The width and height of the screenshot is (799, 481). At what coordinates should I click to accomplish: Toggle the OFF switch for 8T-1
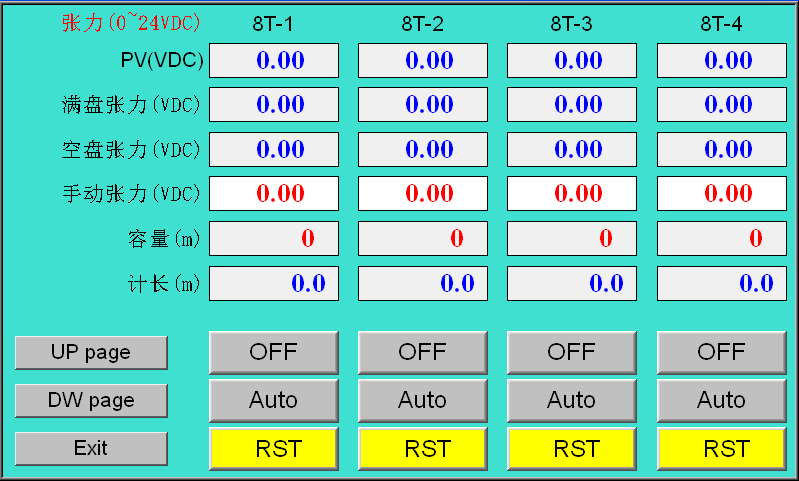click(273, 352)
